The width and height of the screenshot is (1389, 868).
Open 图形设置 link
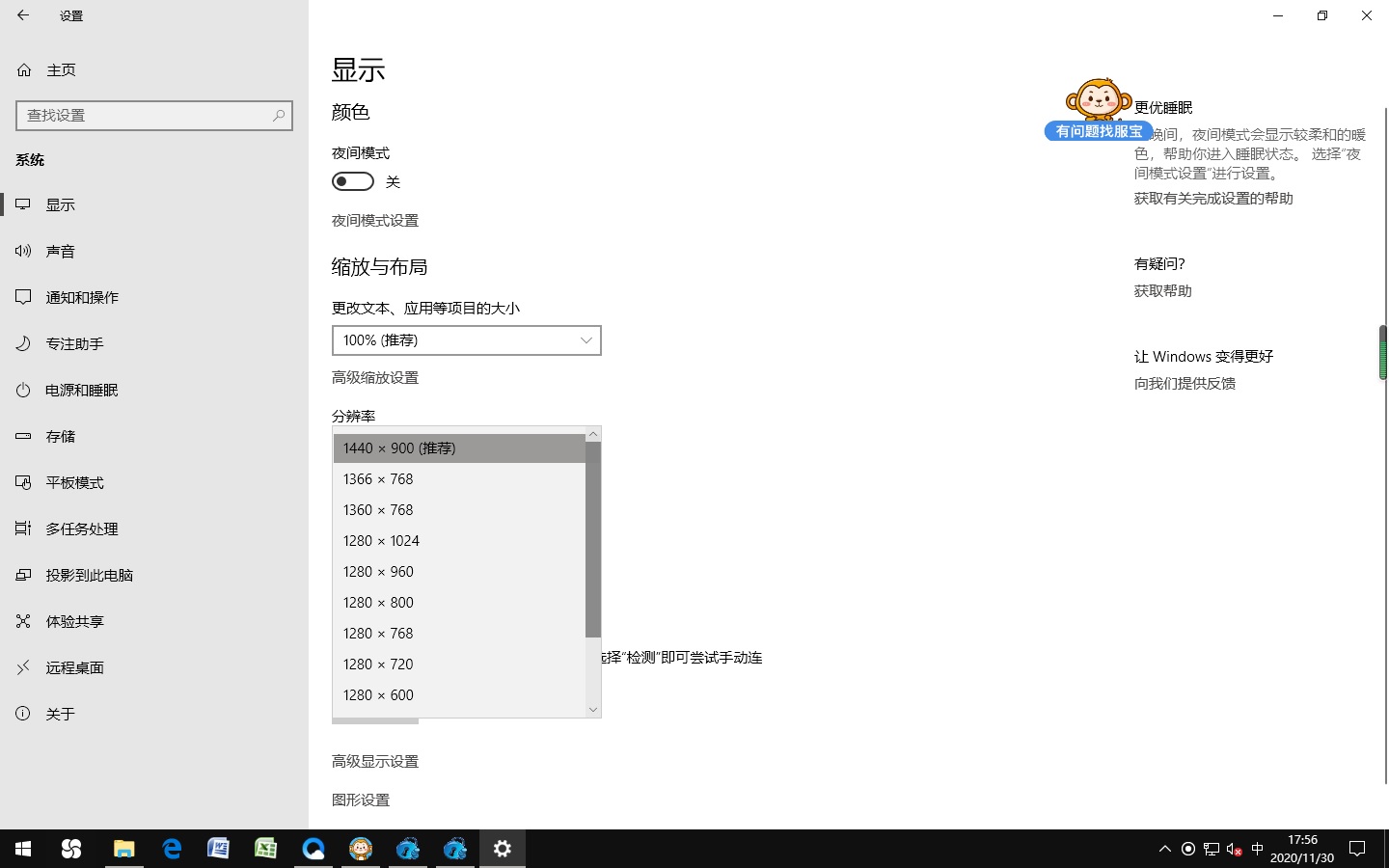tap(361, 800)
